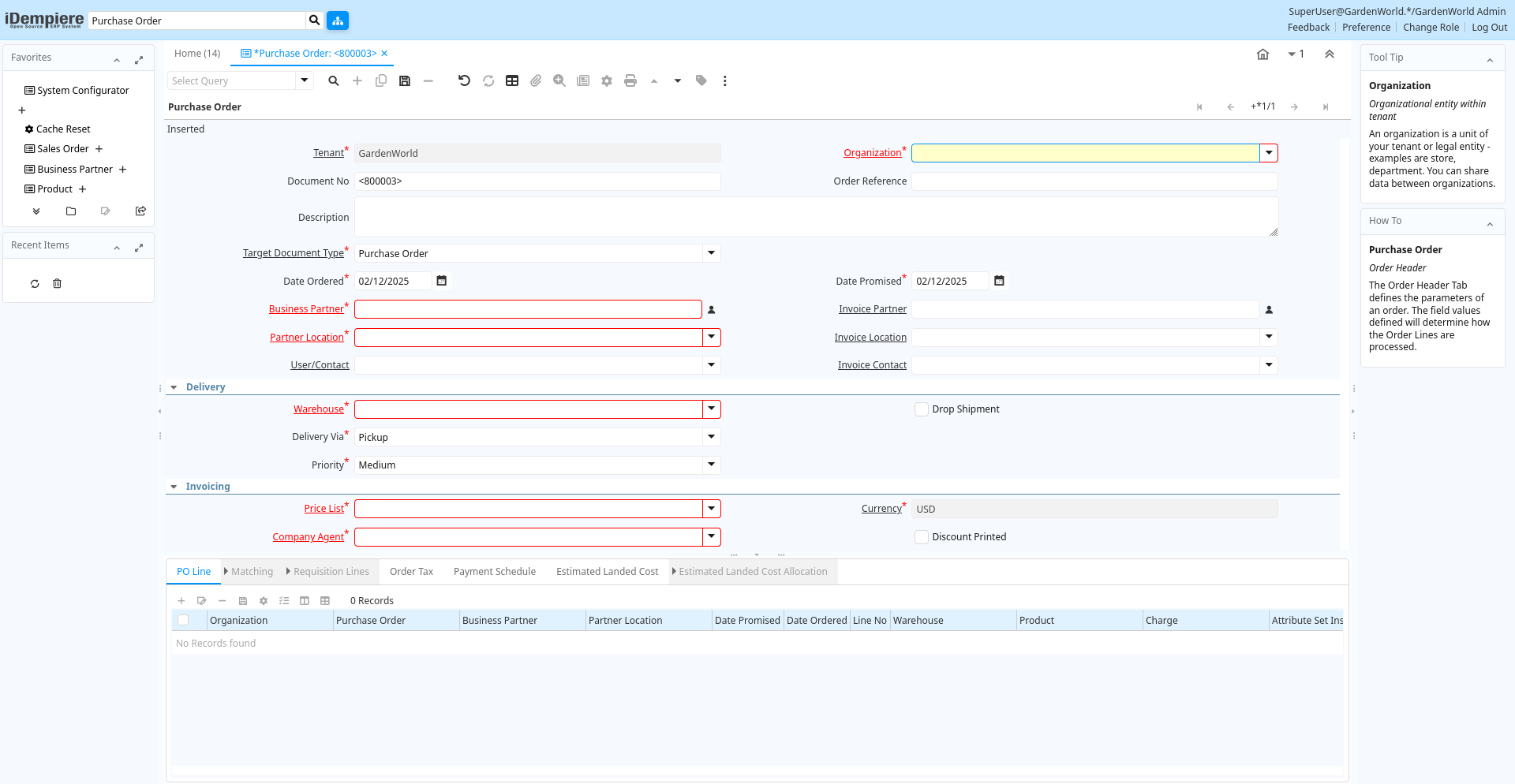Click the Change Role link
This screenshot has height=784, width=1515.
[x=1431, y=28]
